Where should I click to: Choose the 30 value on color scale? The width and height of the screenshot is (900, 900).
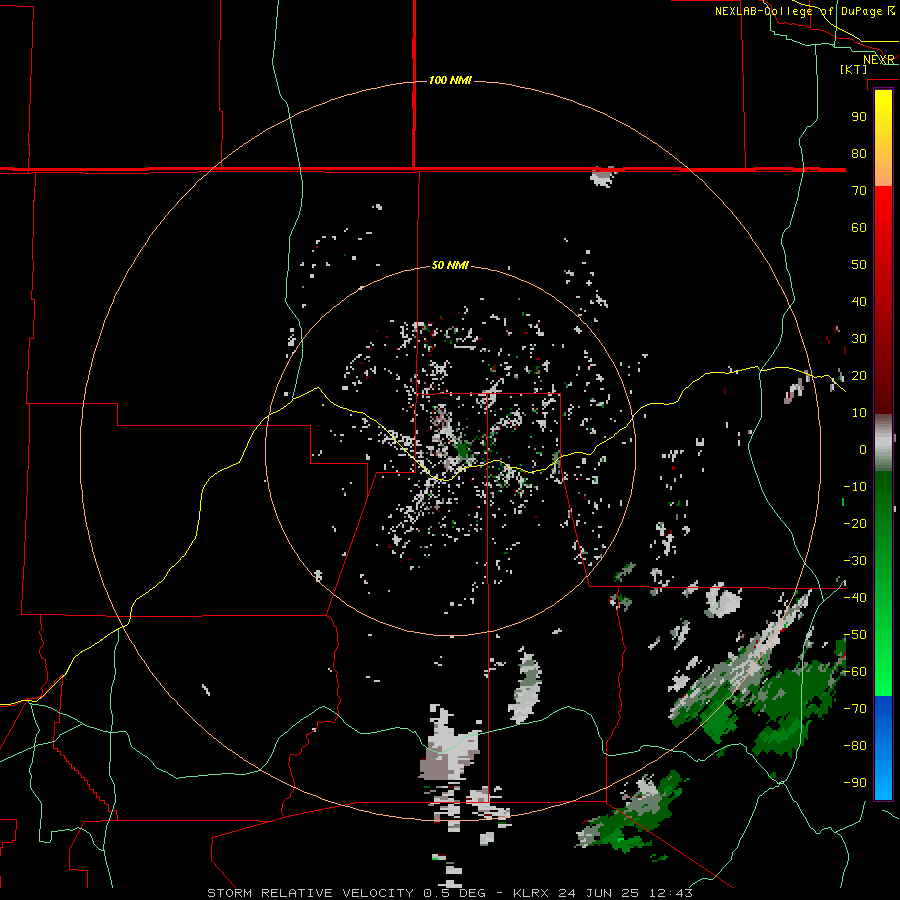[859, 339]
